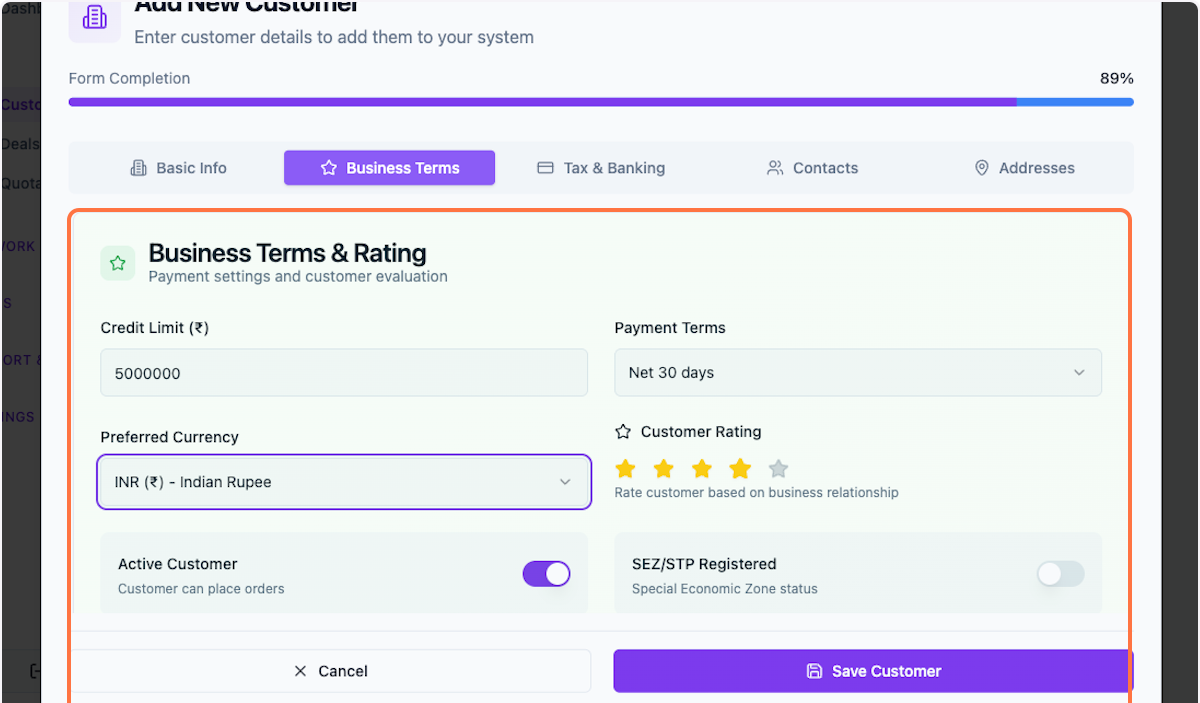Go to the Contacts tab
The image size is (1200, 703).
click(x=812, y=168)
